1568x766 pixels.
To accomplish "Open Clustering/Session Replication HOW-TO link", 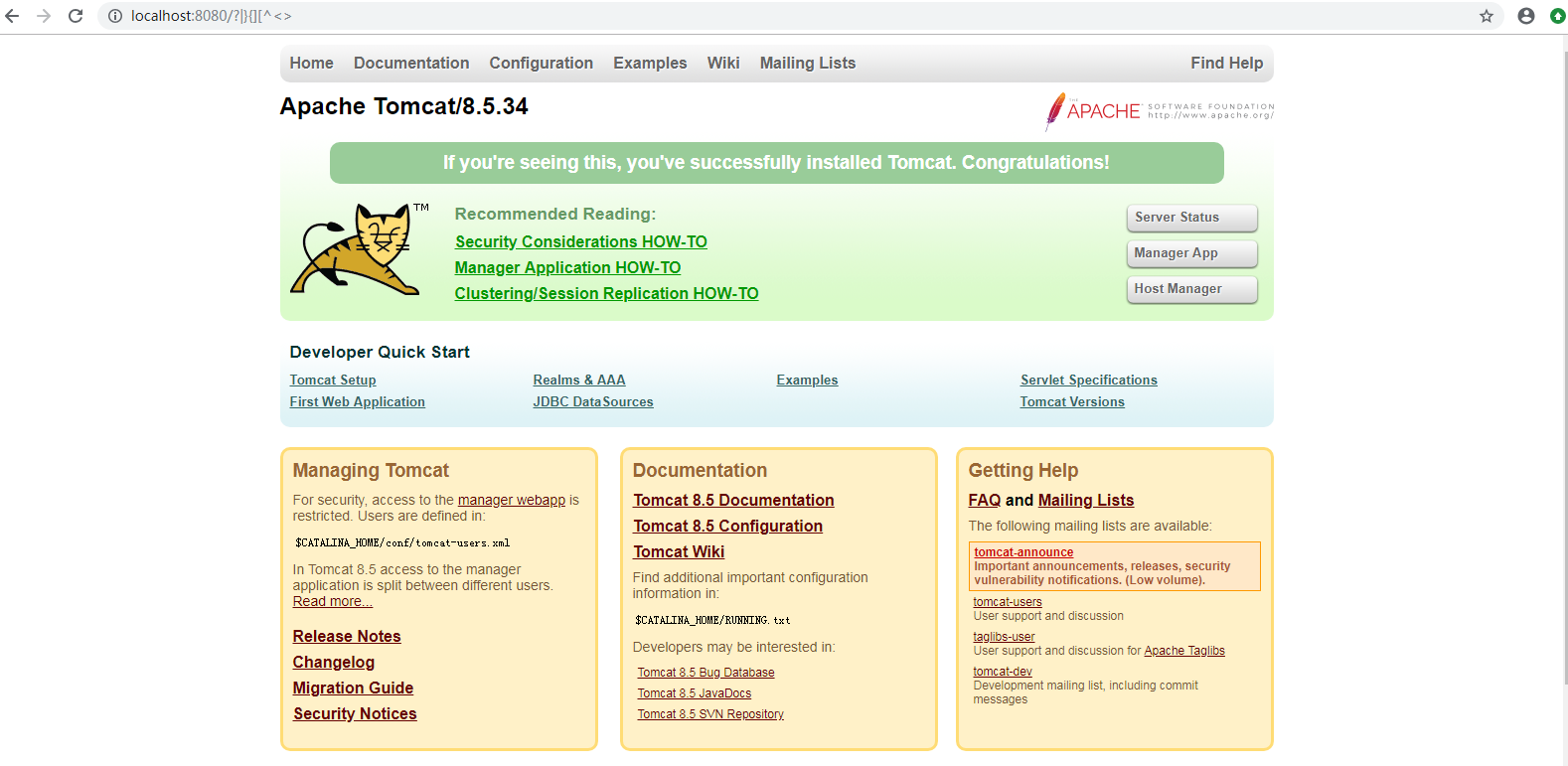I will 606,293.
